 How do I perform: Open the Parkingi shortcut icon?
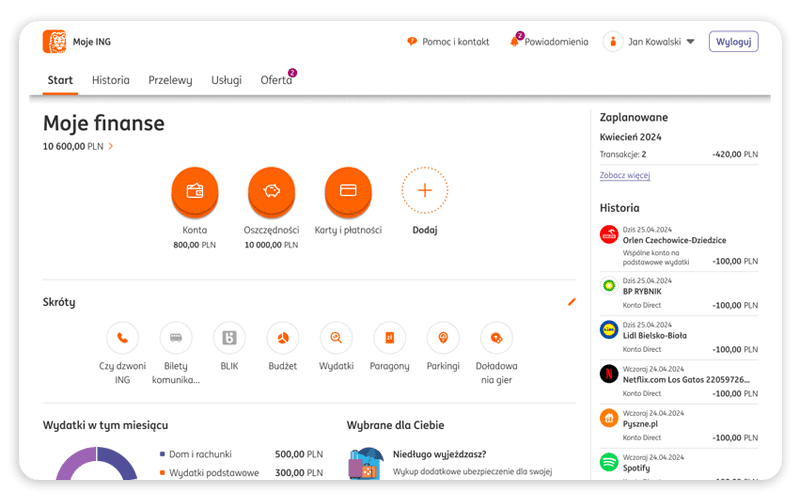442,338
